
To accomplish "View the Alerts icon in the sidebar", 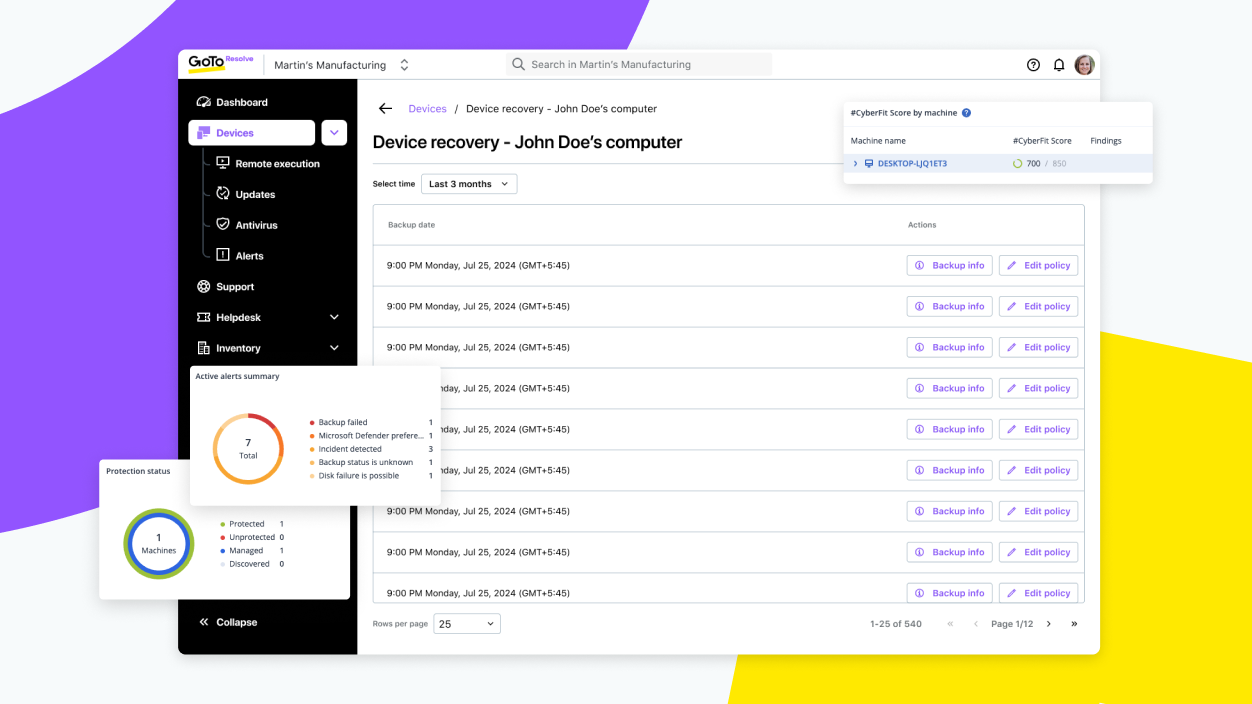I will [222, 255].
